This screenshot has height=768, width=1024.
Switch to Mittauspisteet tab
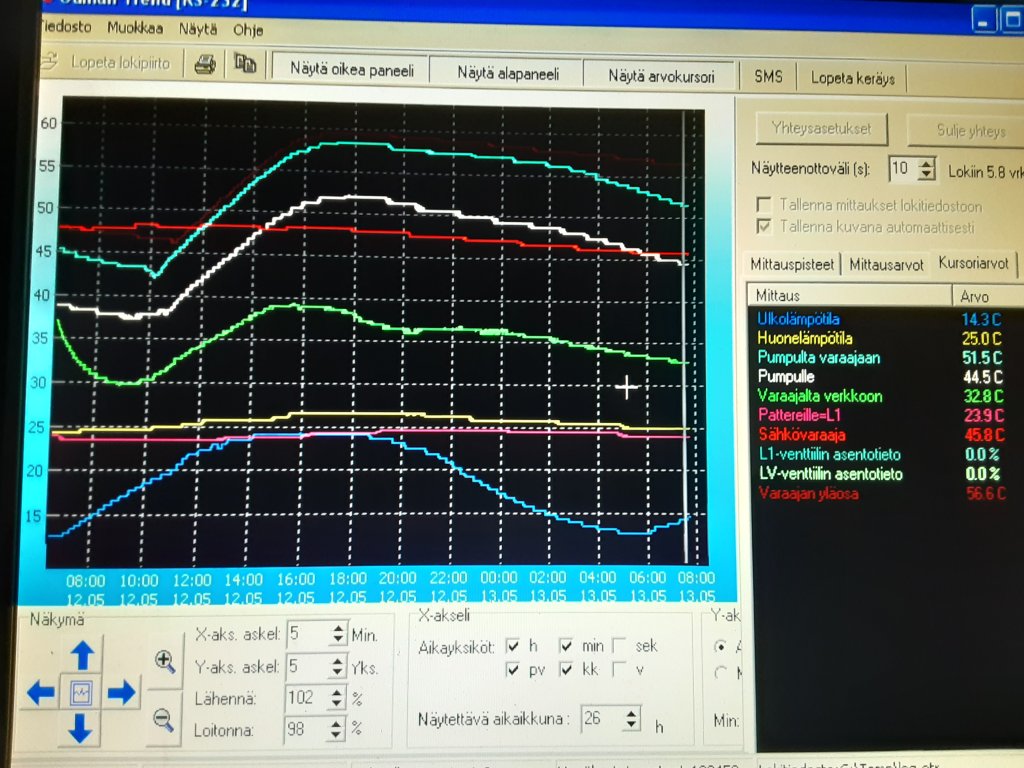click(792, 264)
